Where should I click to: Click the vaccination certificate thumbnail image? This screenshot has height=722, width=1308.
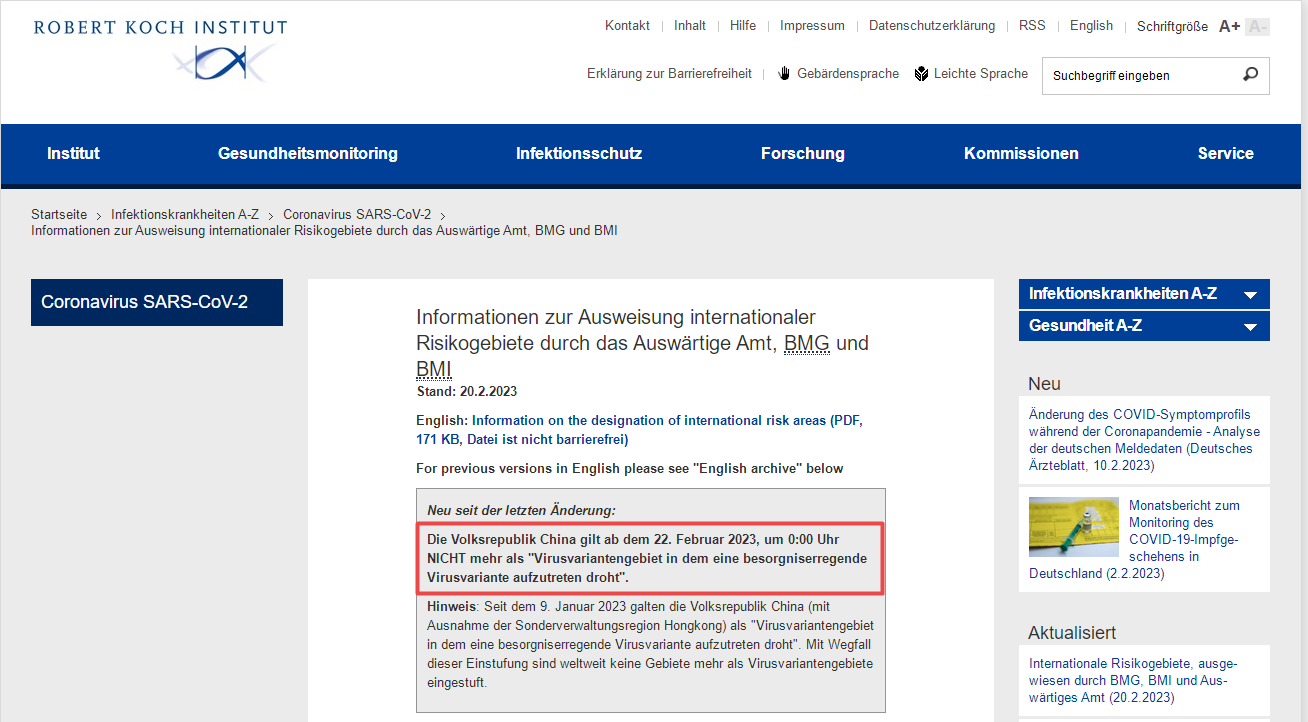[1073, 527]
